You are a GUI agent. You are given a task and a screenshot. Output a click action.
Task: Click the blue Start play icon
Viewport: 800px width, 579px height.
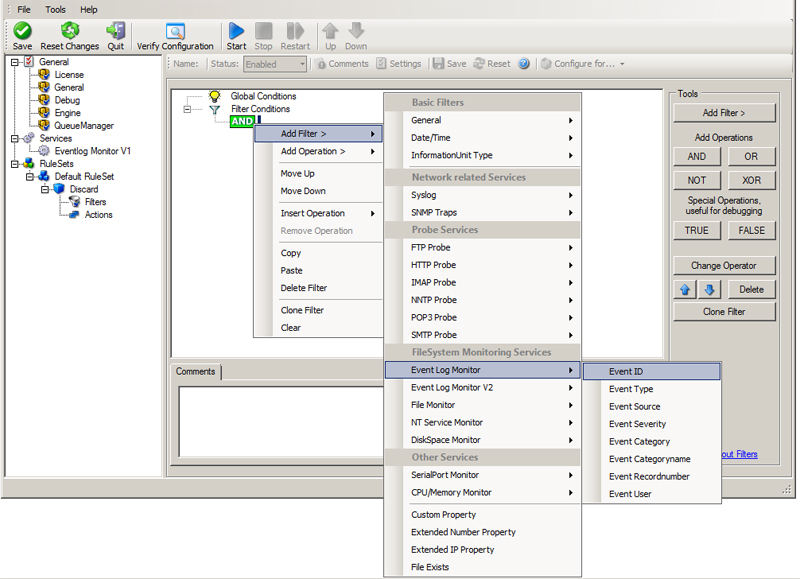click(236, 31)
